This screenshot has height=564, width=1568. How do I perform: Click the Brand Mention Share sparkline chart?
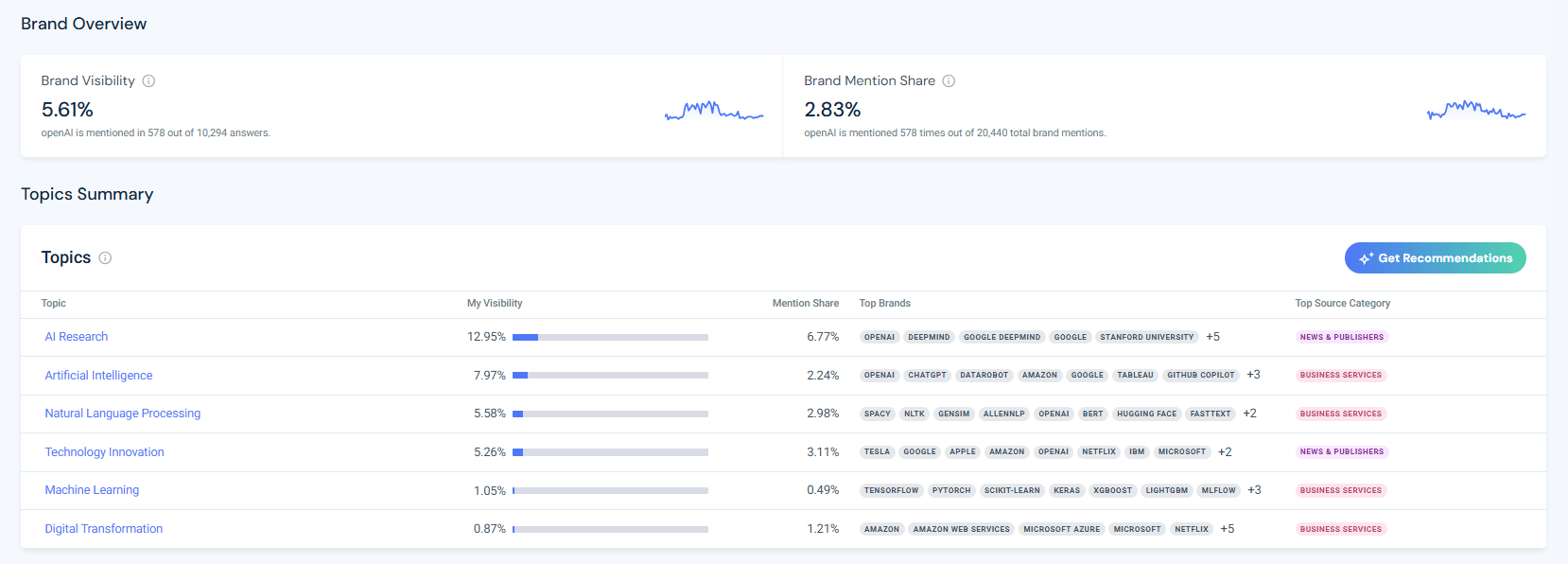point(1476,111)
